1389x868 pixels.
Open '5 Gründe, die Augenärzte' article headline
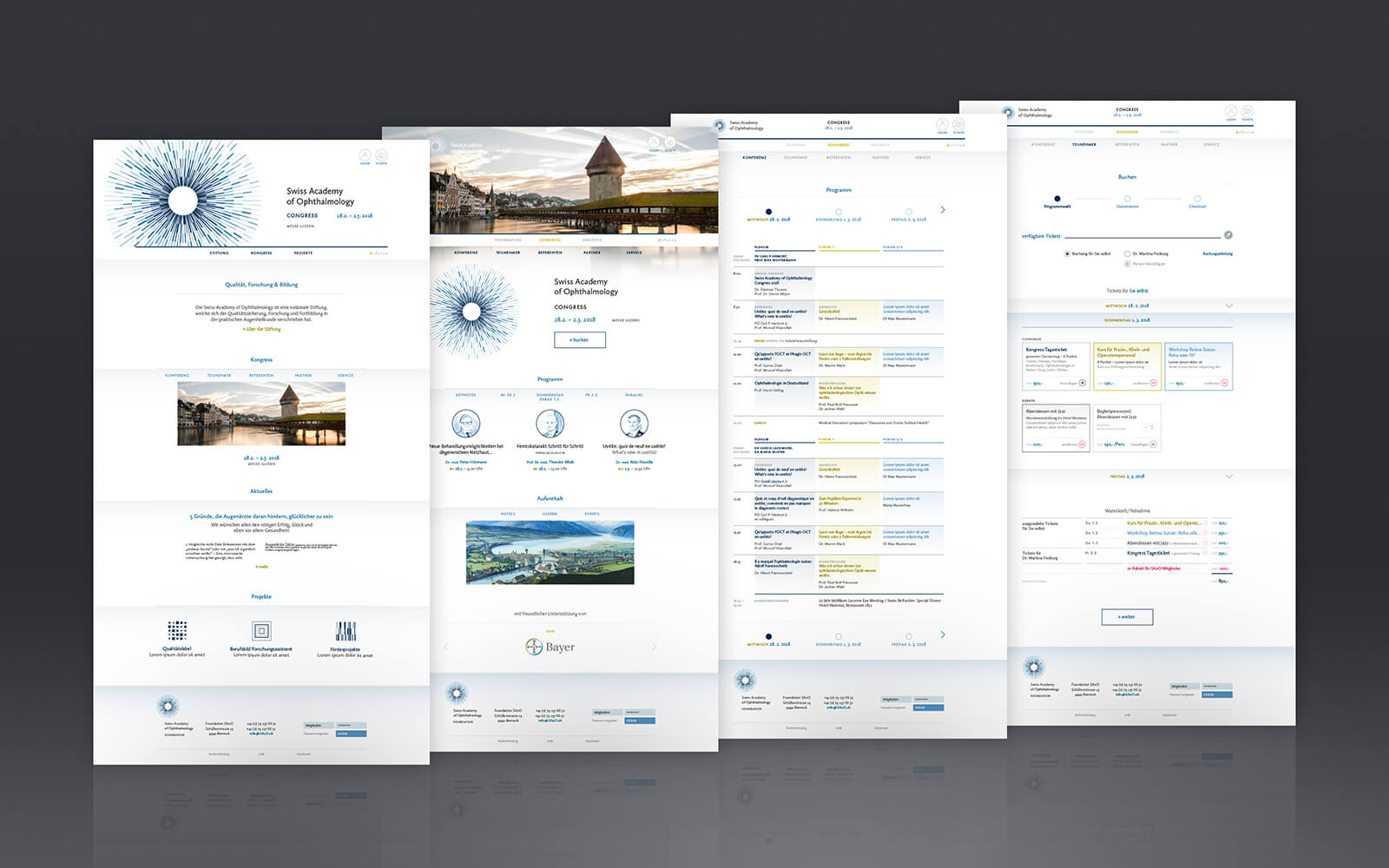click(x=261, y=516)
